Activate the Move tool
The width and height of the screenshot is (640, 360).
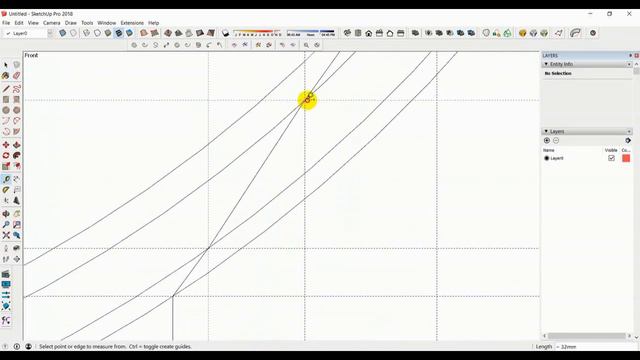[x=6, y=145]
